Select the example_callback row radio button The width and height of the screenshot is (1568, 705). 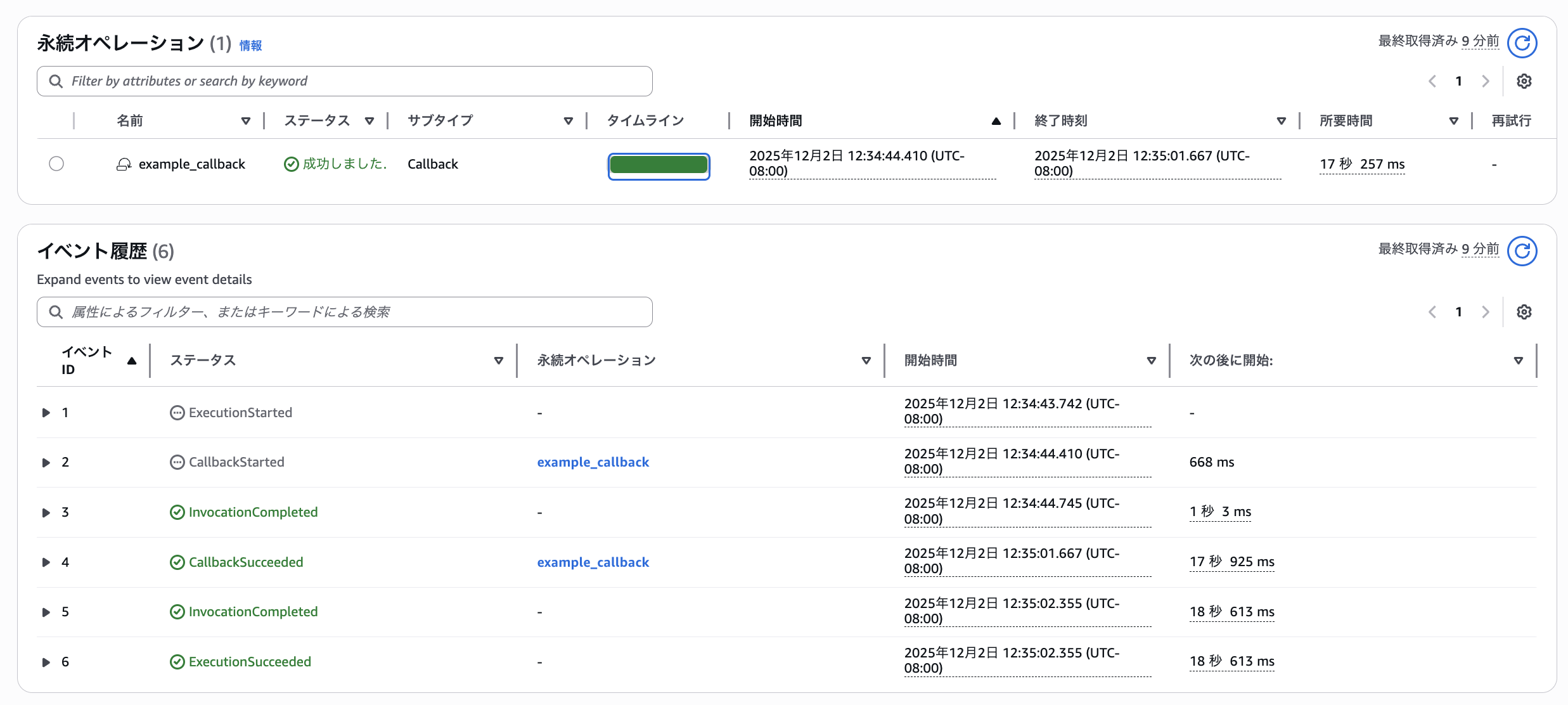click(x=56, y=164)
